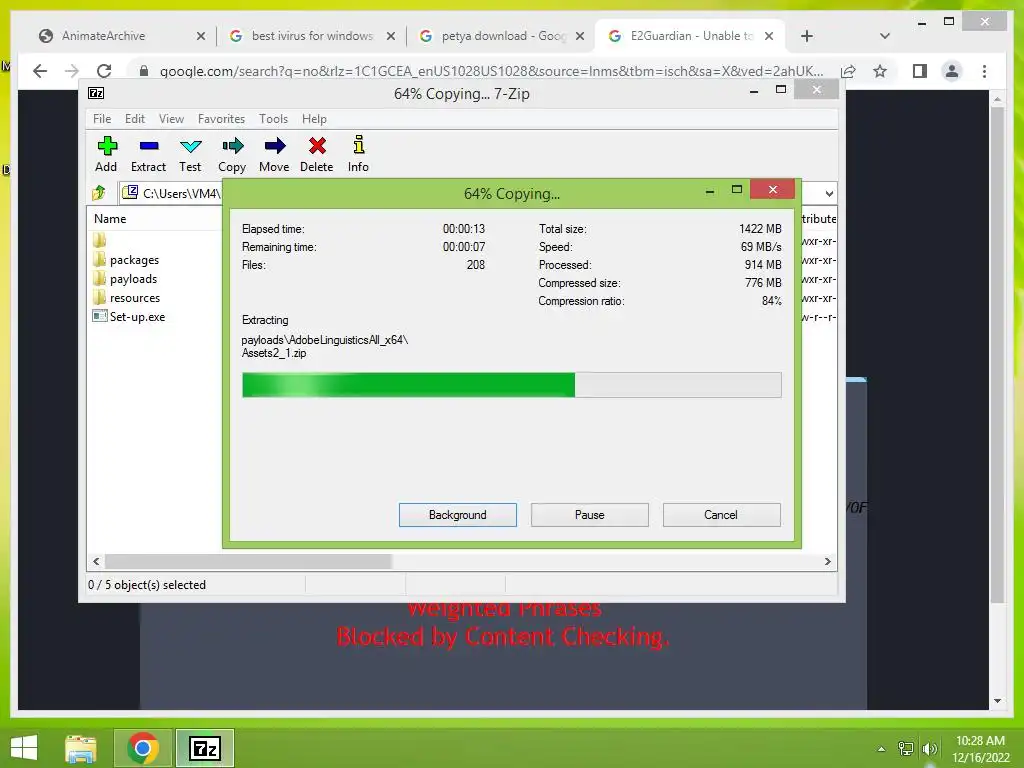The height and width of the screenshot is (768, 1024).
Task: Open Chrome three-dot menu
Action: coord(984,71)
